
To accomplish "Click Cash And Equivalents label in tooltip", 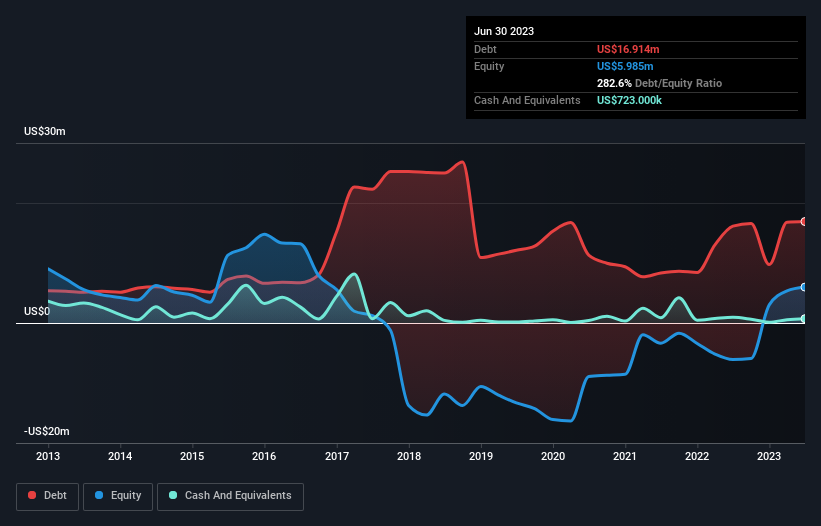I will 527,100.
